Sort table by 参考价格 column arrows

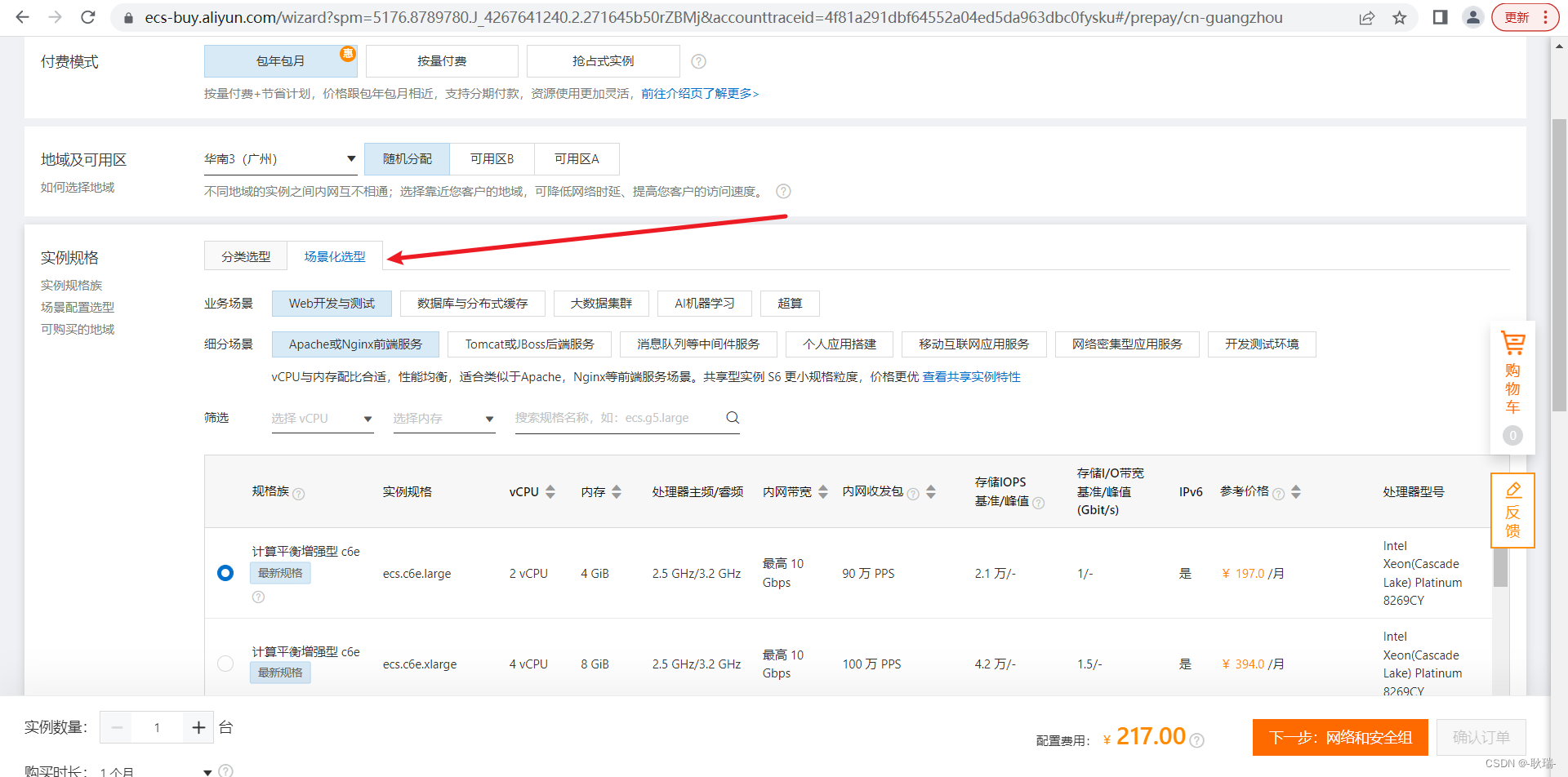click(1296, 491)
